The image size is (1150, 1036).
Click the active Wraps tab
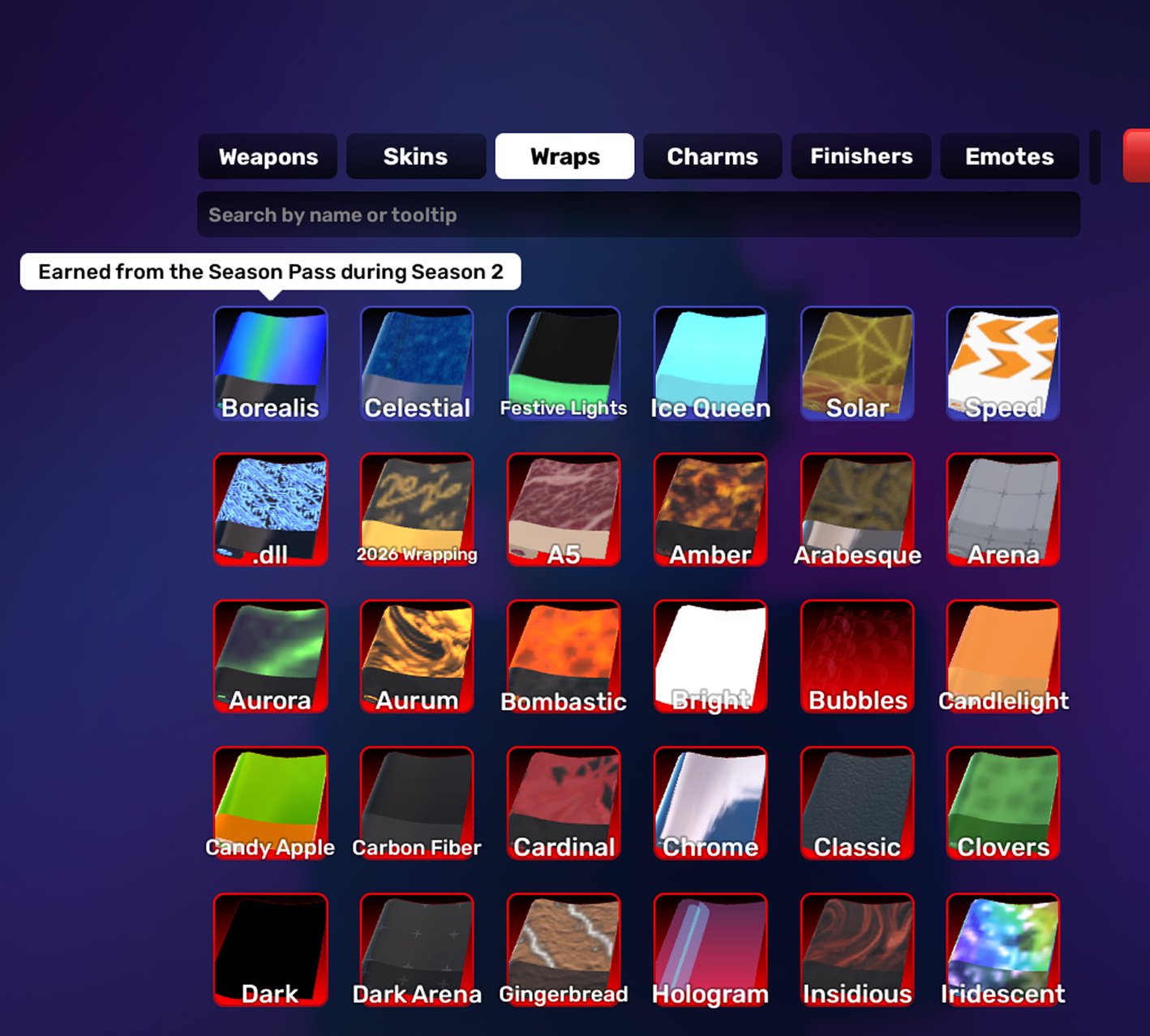[x=564, y=156]
